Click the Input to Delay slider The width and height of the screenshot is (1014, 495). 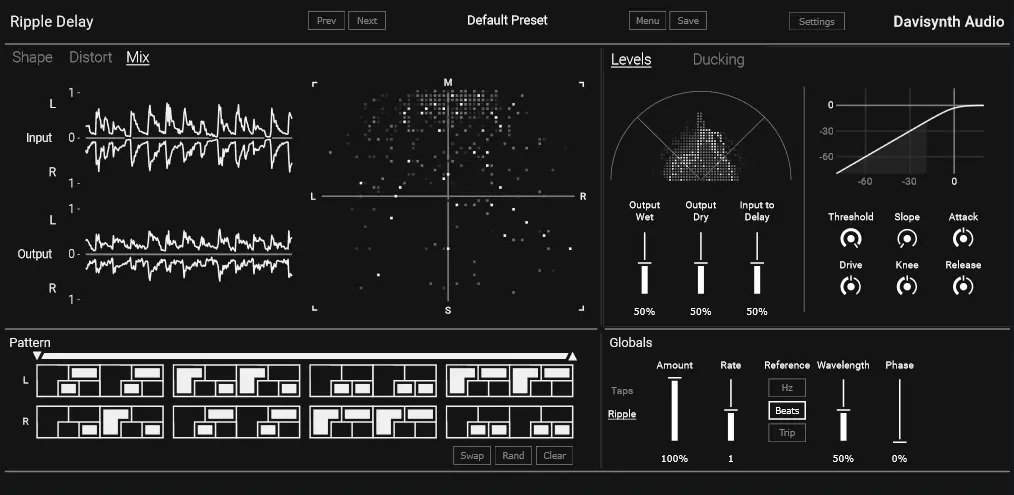757,263
